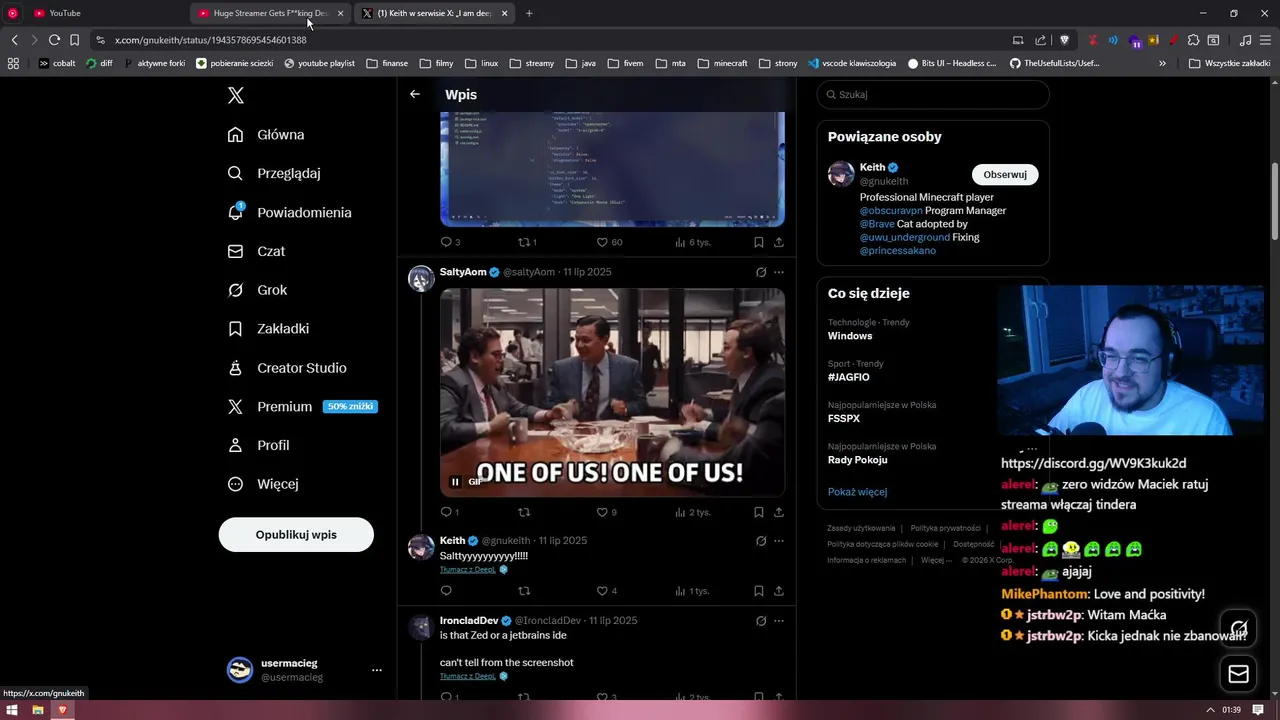Open the X logo home link
The height and width of the screenshot is (720, 1280).
click(236, 96)
